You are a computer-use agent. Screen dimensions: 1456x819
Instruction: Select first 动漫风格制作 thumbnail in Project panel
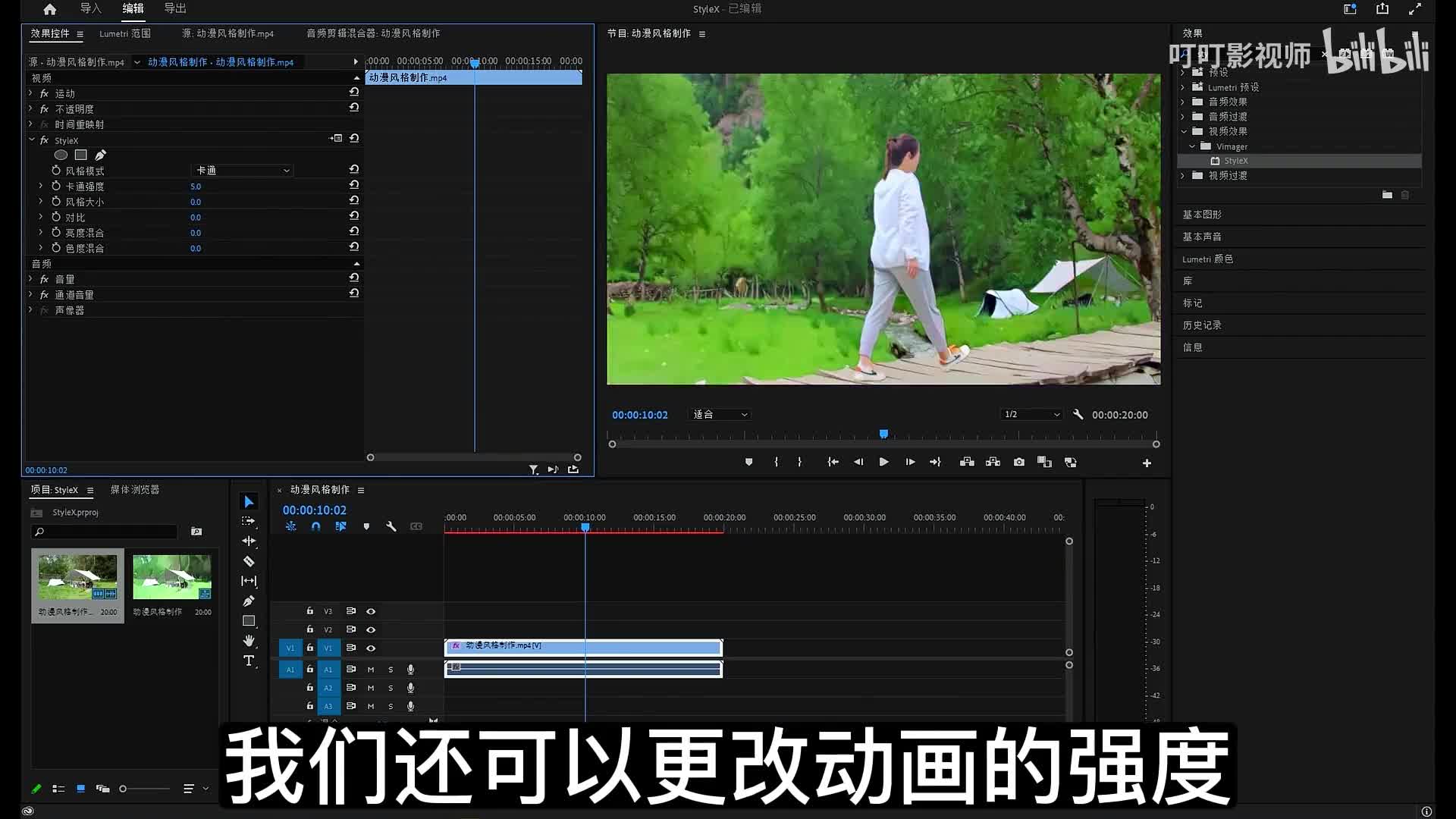77,576
